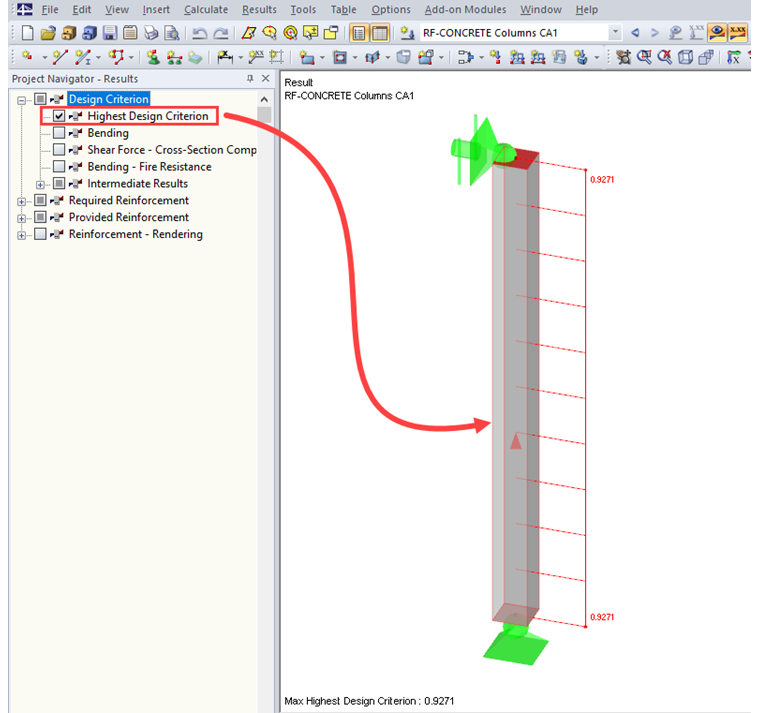Click the Undo arrow
This screenshot has height=713, width=760.
(199, 33)
